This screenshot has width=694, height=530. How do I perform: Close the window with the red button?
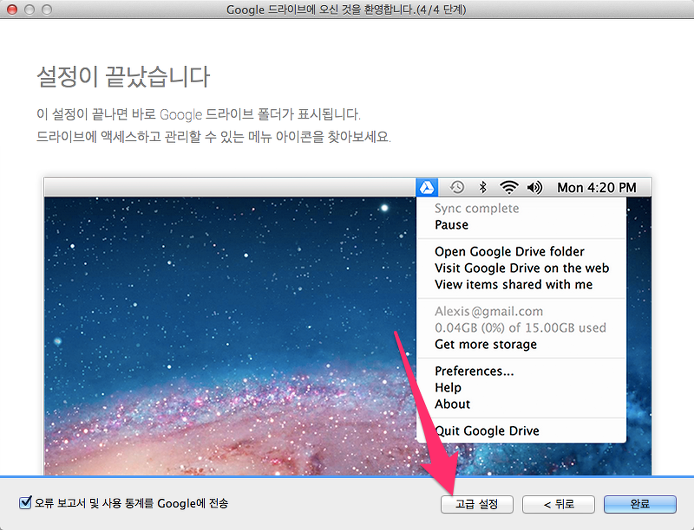12,9
